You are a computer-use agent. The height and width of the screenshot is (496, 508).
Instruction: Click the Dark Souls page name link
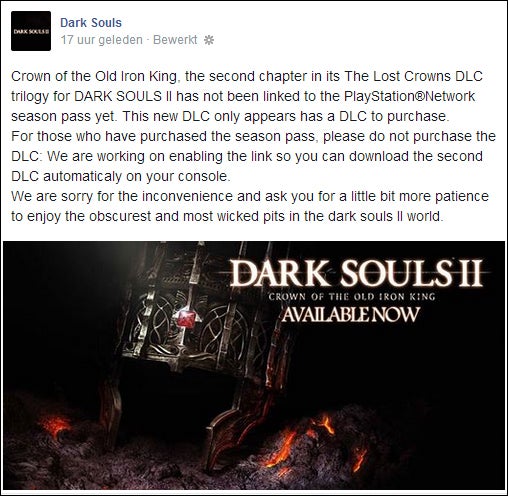pyautogui.click(x=91, y=23)
